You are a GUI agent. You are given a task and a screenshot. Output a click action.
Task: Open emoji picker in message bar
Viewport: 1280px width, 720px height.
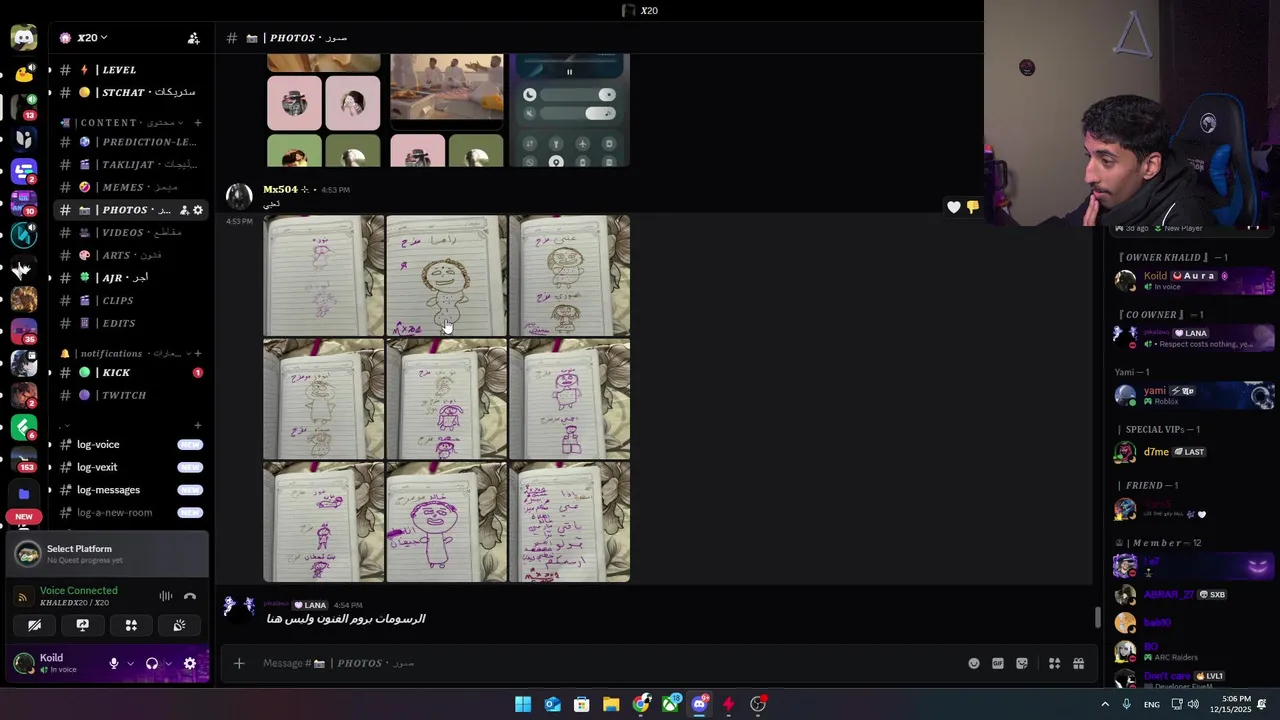tap(974, 663)
